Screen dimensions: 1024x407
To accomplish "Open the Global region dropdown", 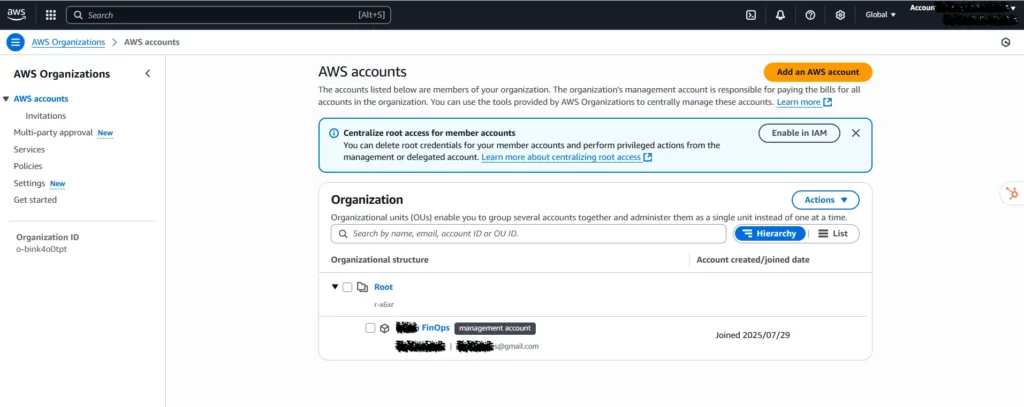I will (x=880, y=15).
